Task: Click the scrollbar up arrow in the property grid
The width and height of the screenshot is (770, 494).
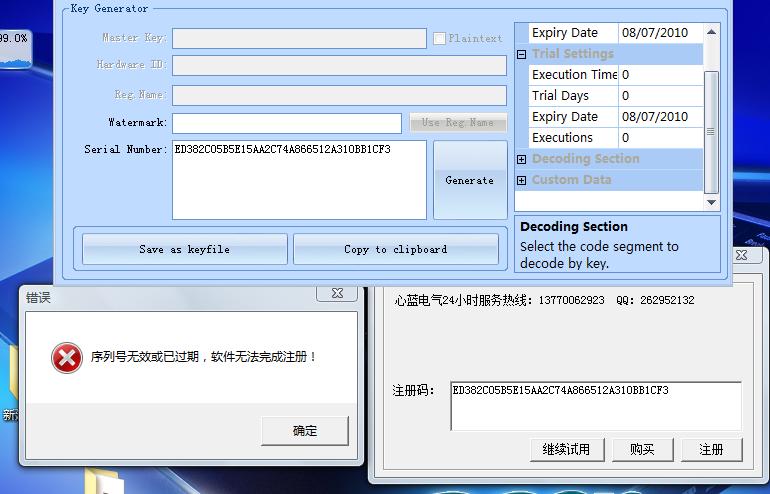Action: coord(711,32)
